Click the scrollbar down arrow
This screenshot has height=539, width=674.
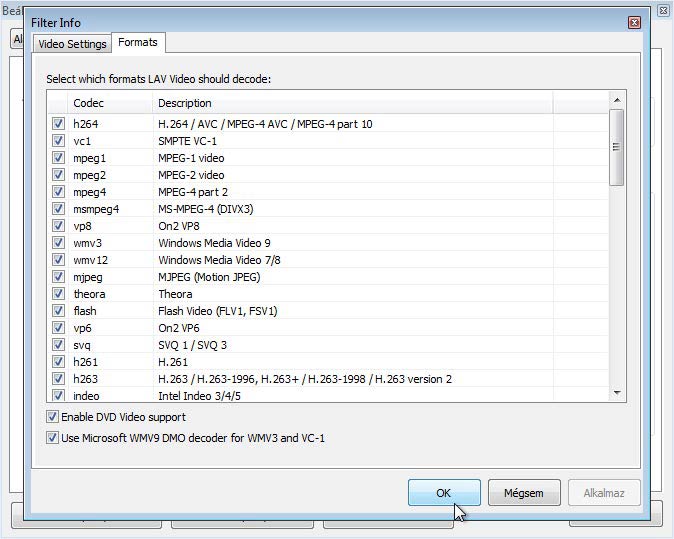(617, 392)
